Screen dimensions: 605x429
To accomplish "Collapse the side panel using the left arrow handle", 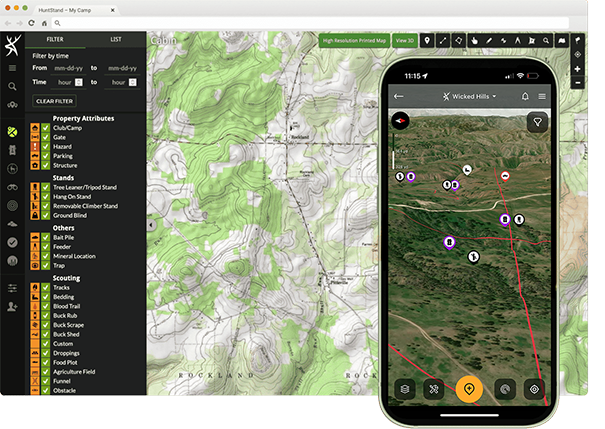I will pyautogui.click(x=151, y=225).
